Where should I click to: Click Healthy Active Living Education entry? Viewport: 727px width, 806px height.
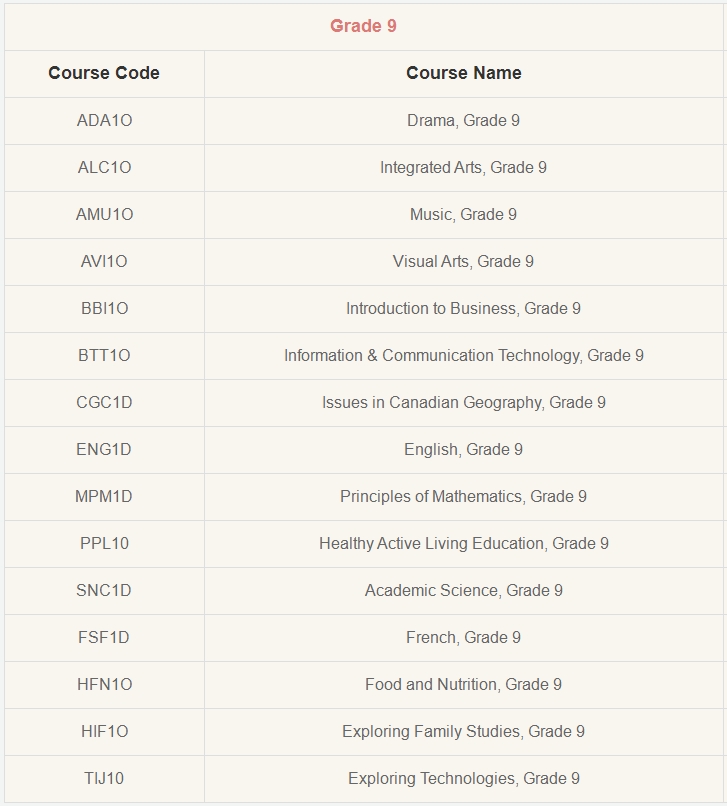click(x=464, y=544)
